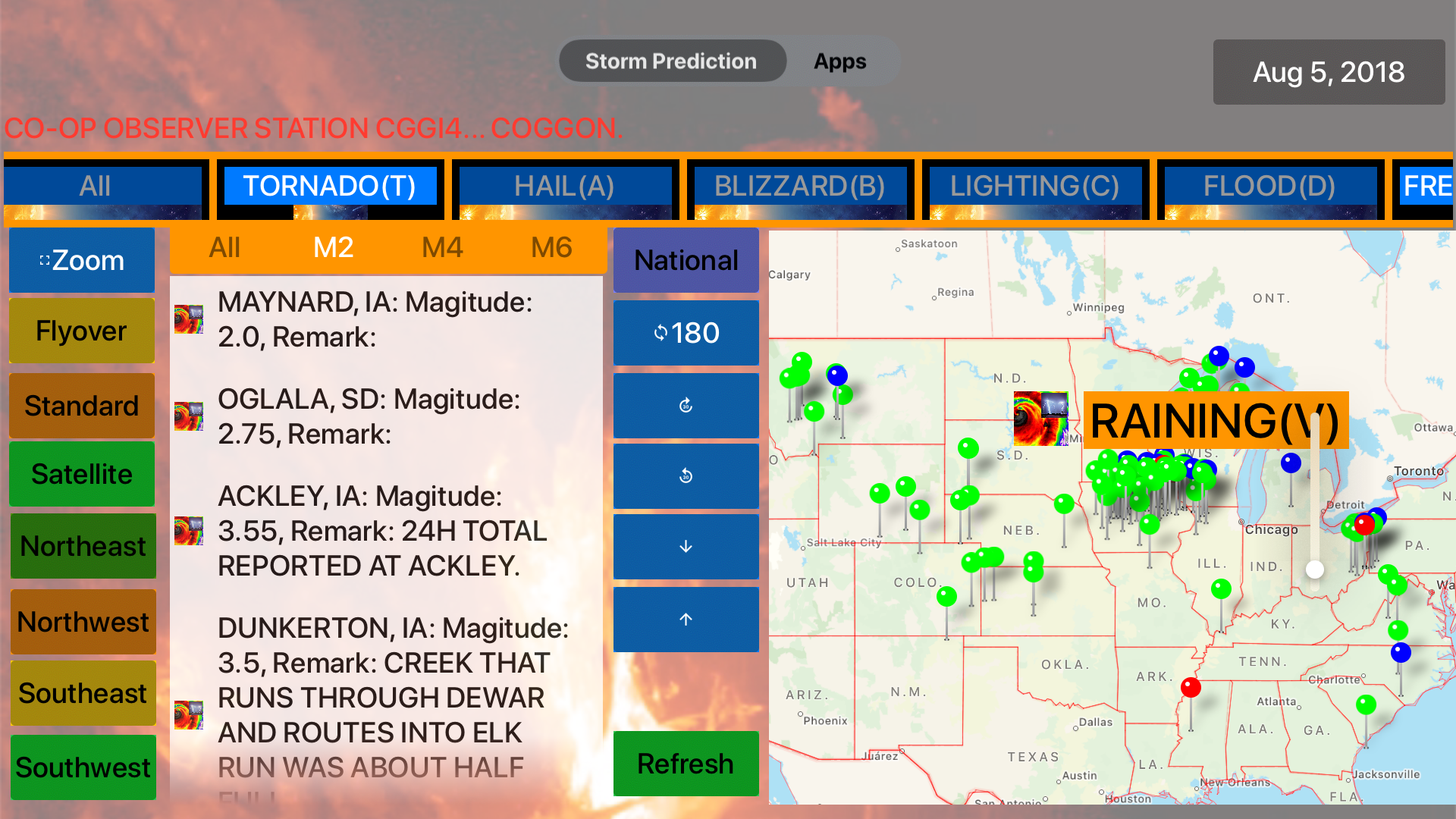Click the down arrow button
The image size is (1456, 819).
click(x=686, y=547)
